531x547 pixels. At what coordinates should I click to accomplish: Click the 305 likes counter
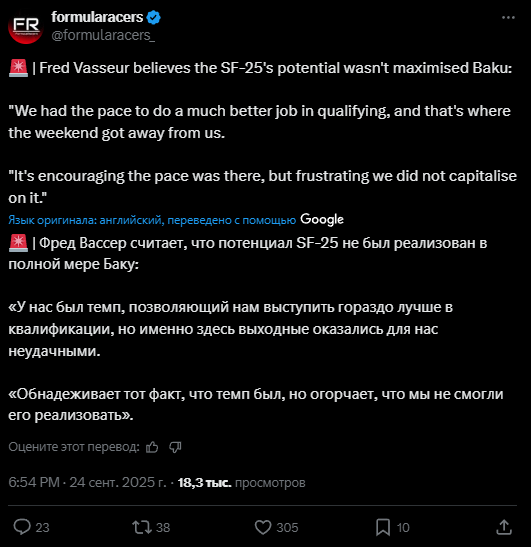287,527
